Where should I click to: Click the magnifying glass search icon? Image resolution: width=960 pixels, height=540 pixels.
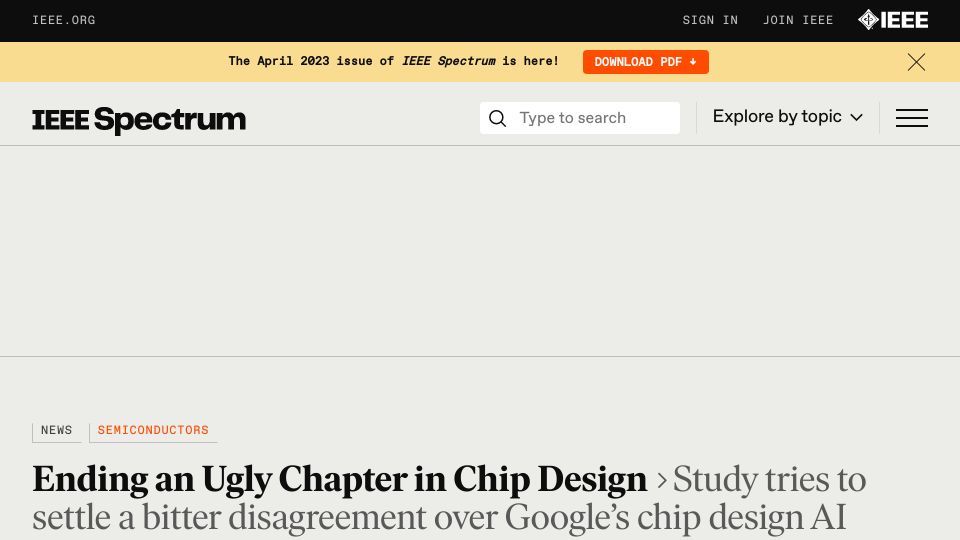[498, 118]
